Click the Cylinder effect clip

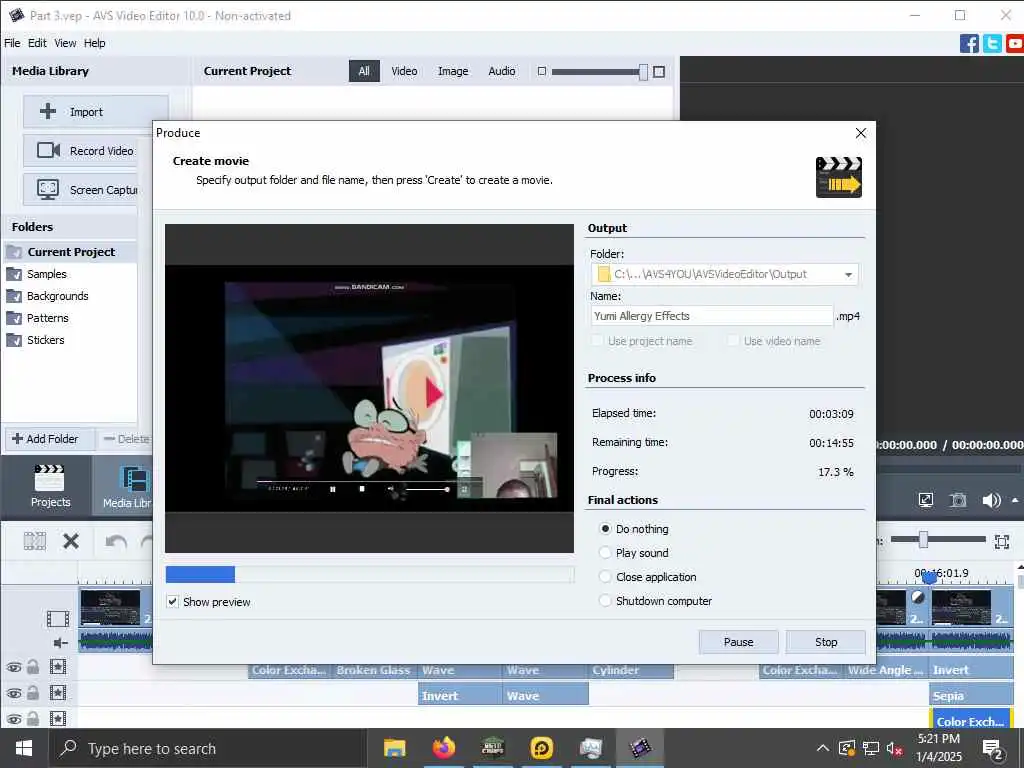pyautogui.click(x=631, y=670)
